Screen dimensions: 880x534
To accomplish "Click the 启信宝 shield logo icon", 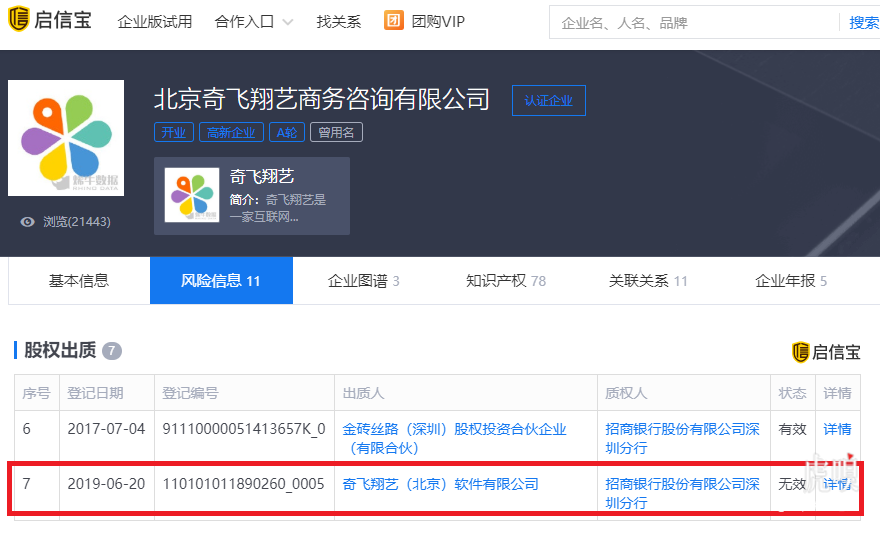I will tap(19, 19).
